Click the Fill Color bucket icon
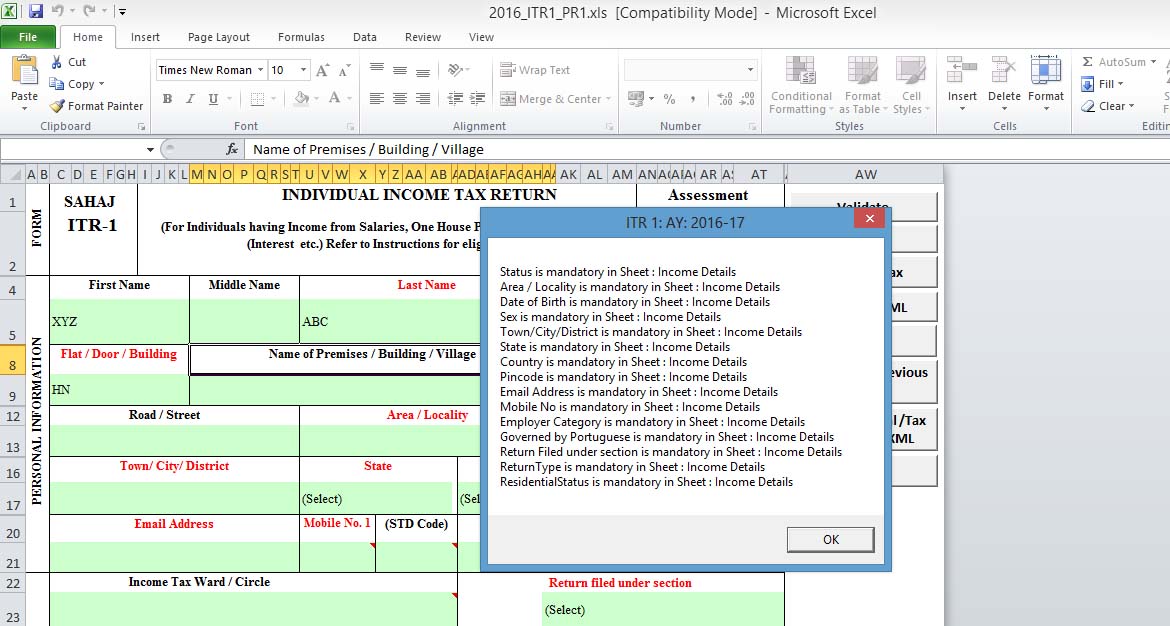The height and width of the screenshot is (626, 1170). [x=301, y=98]
